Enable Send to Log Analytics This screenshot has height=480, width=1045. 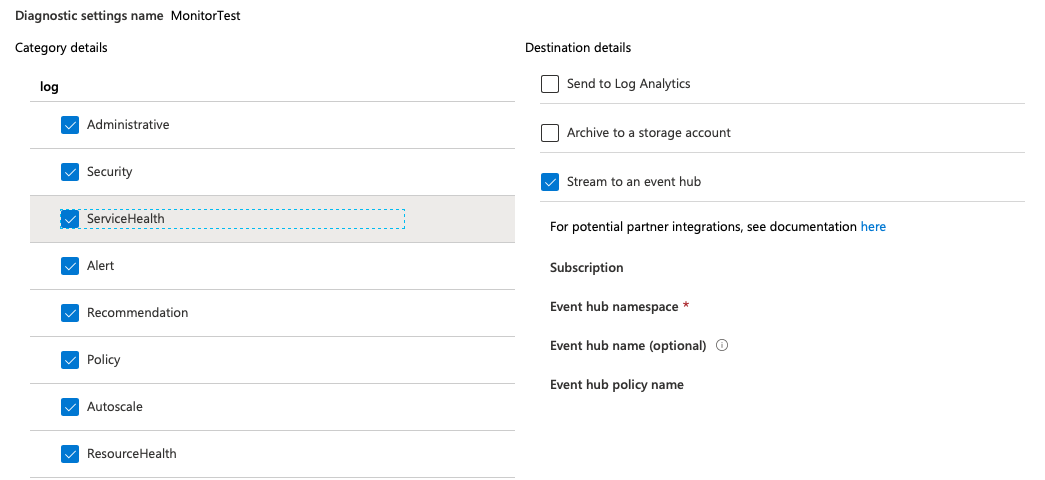tap(550, 84)
